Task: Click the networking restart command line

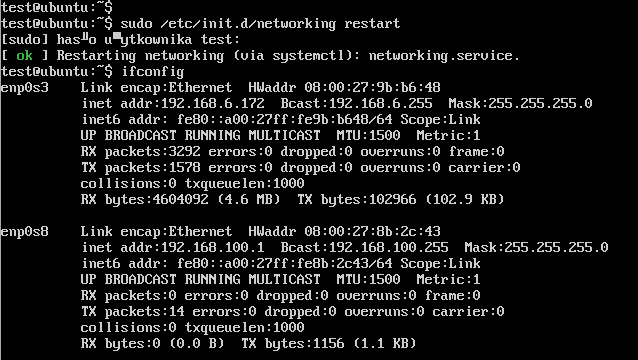Action: 200,24
